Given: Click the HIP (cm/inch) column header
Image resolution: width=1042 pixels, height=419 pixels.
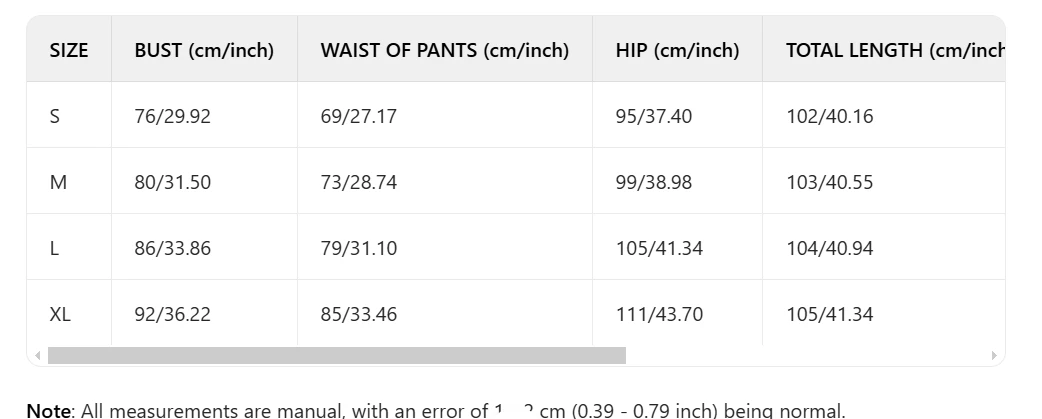Looking at the screenshot, I should tap(677, 50).
